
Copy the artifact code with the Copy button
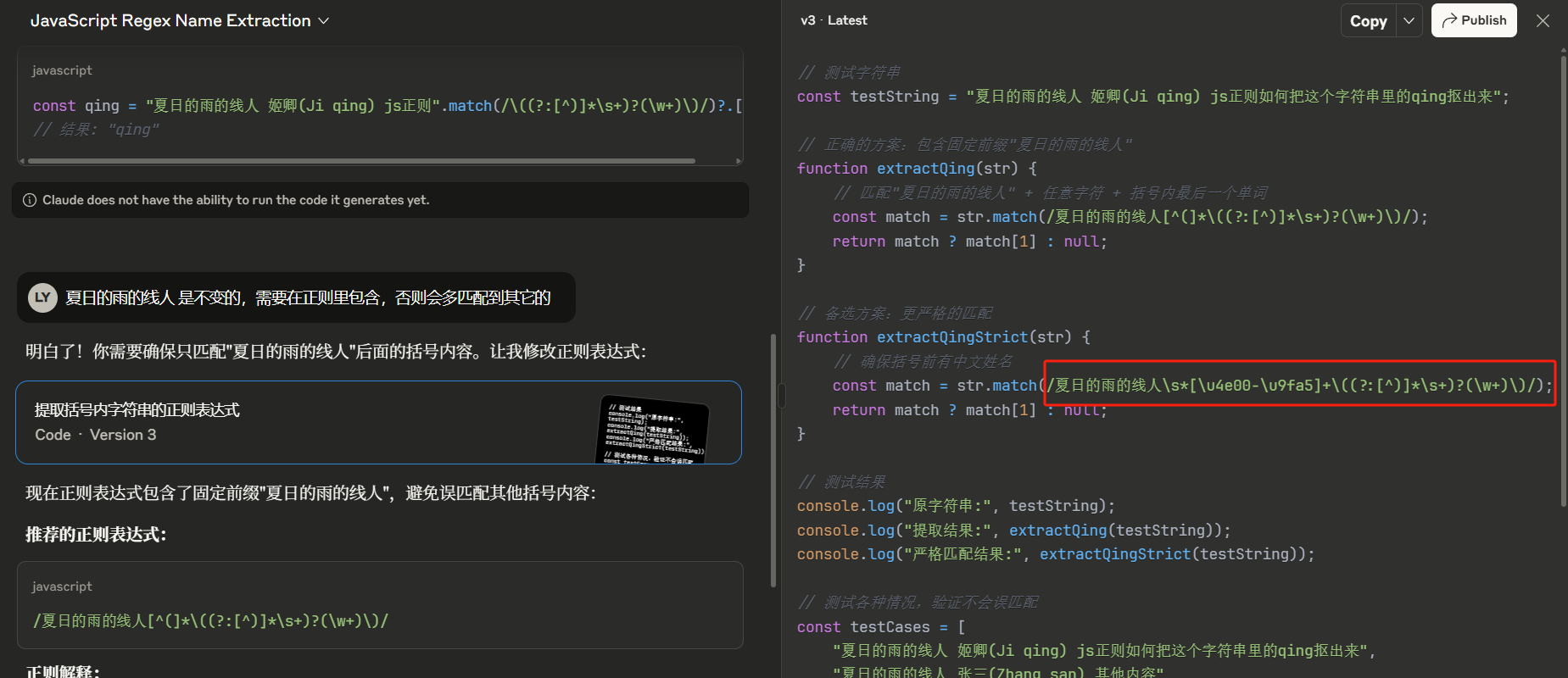pyautogui.click(x=1368, y=21)
